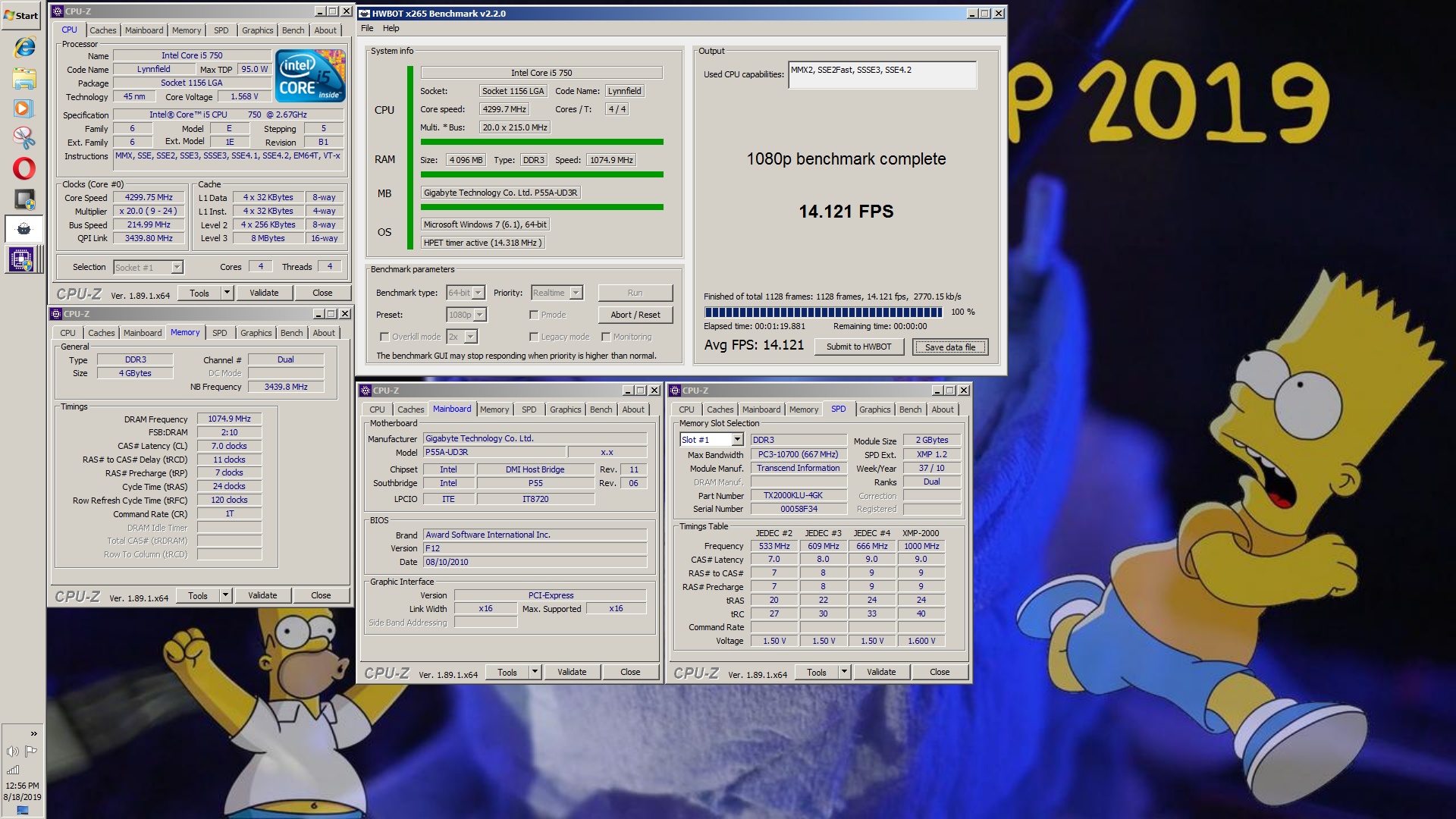
Task: Show hidden tray icons chevron
Action: click(x=33, y=733)
